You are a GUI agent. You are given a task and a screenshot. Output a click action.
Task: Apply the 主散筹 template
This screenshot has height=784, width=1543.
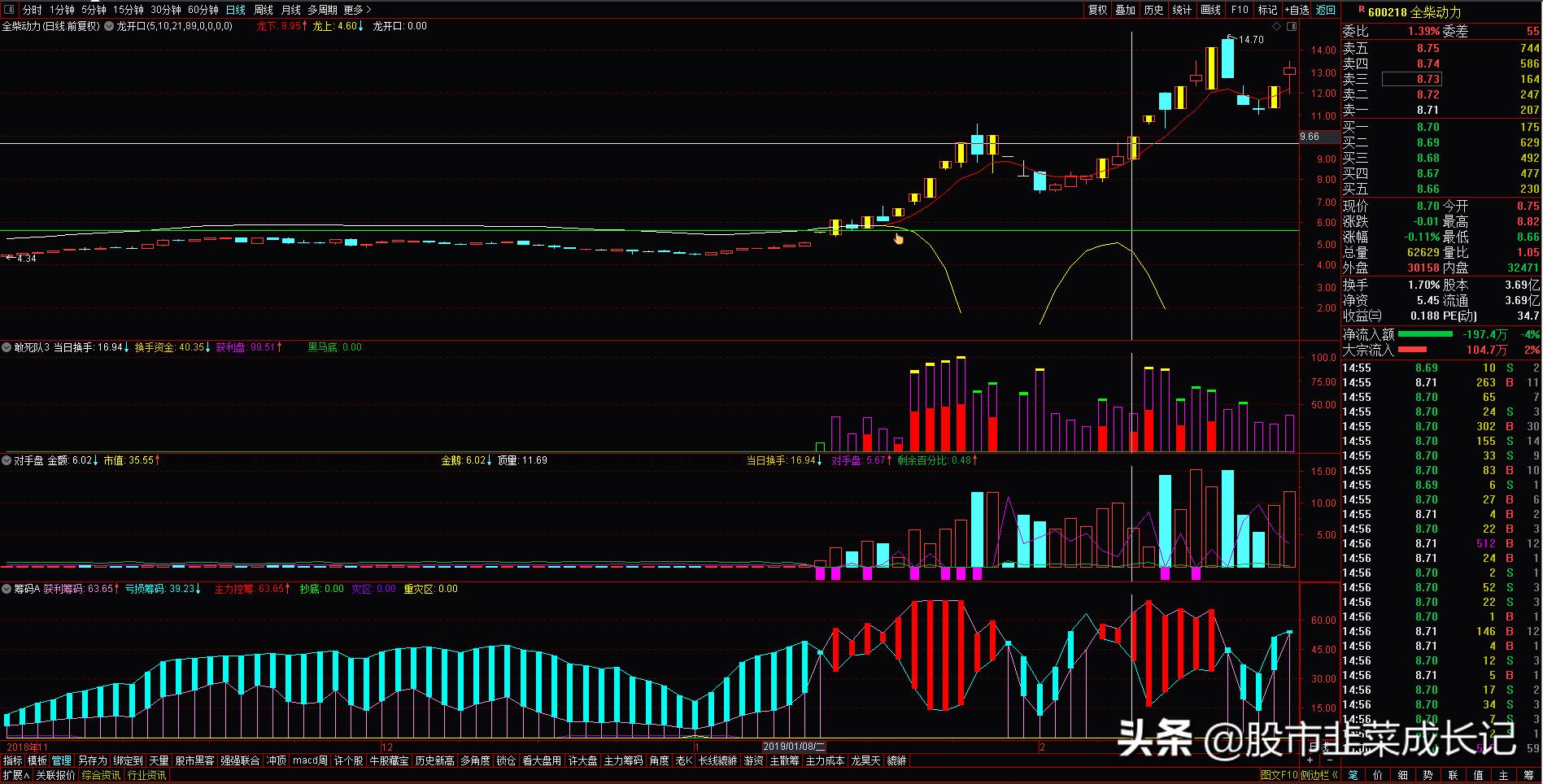pyautogui.click(x=785, y=760)
